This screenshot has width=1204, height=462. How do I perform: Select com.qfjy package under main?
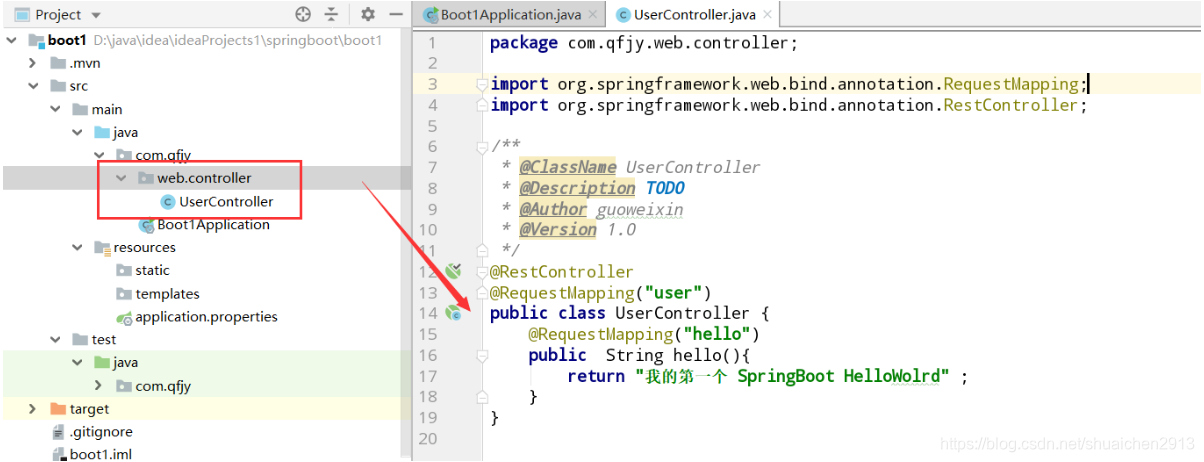pos(163,155)
